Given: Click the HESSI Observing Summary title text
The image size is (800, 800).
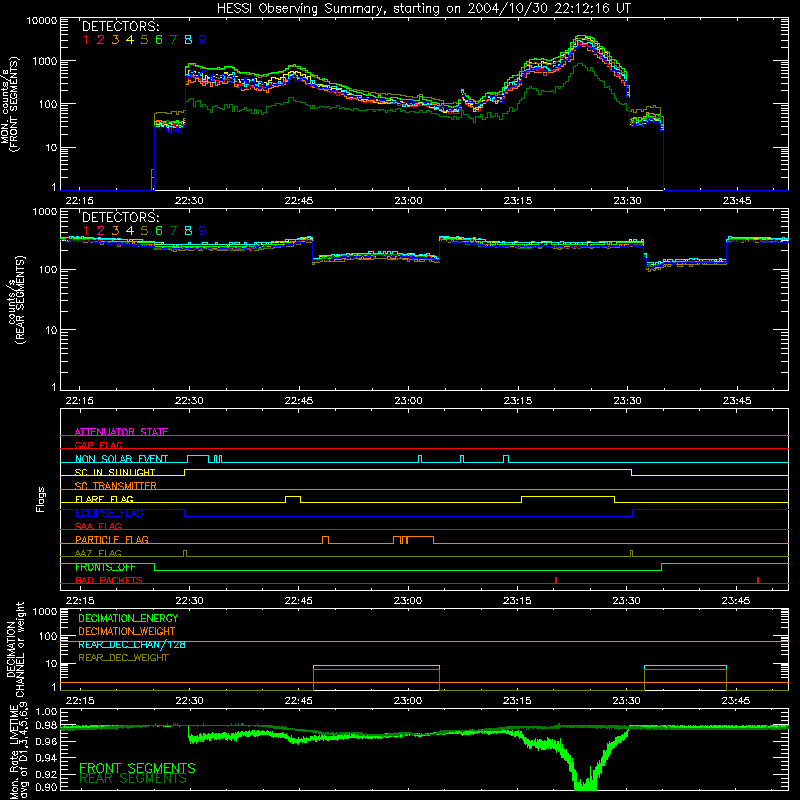Looking at the screenshot, I should tap(424, 8).
